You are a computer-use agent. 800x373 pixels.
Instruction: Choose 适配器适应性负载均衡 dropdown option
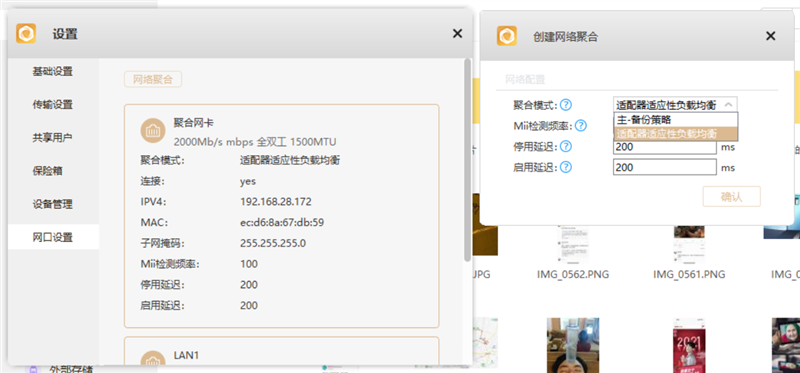[x=676, y=134]
